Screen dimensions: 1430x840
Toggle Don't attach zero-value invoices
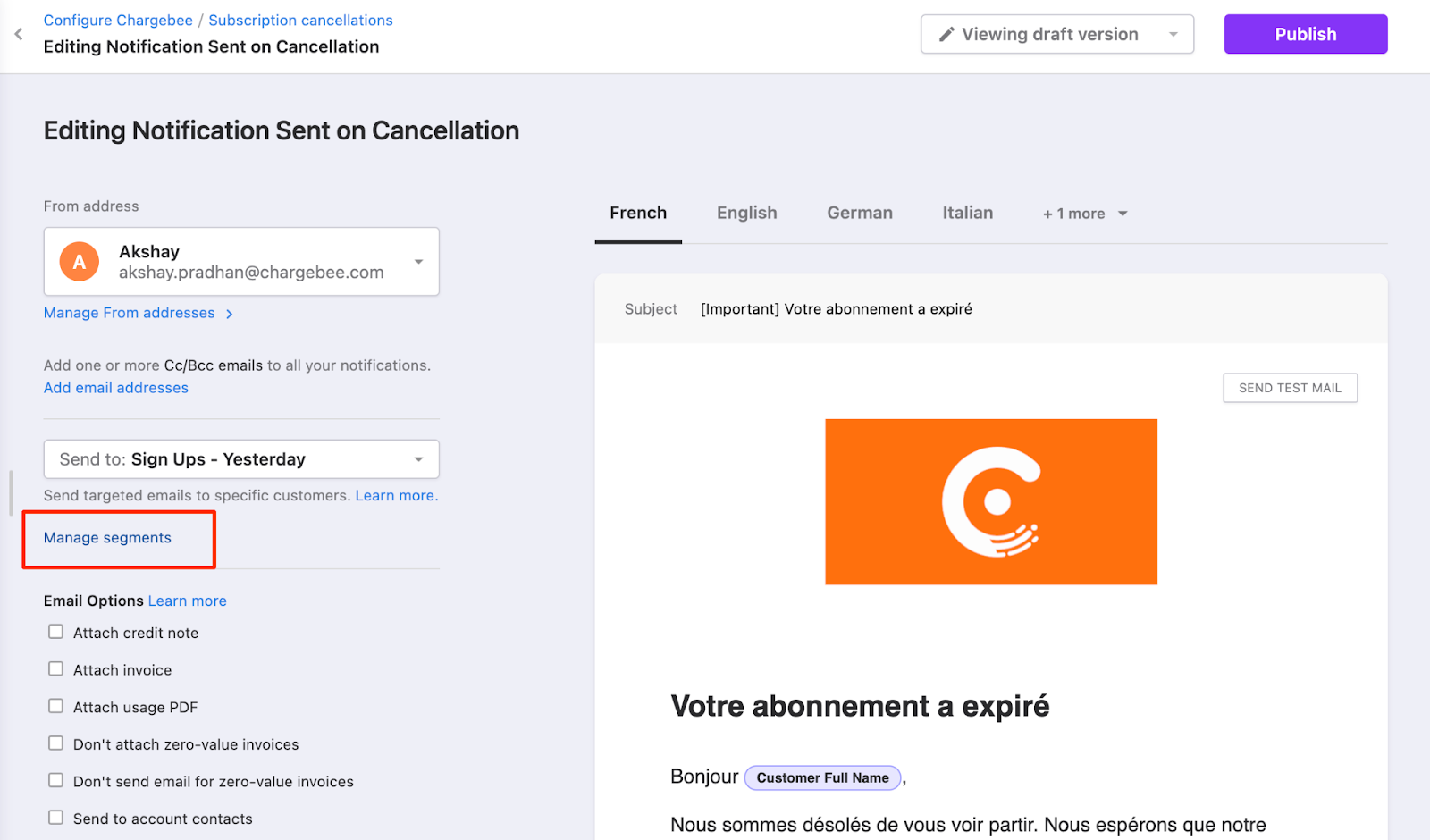[55, 743]
